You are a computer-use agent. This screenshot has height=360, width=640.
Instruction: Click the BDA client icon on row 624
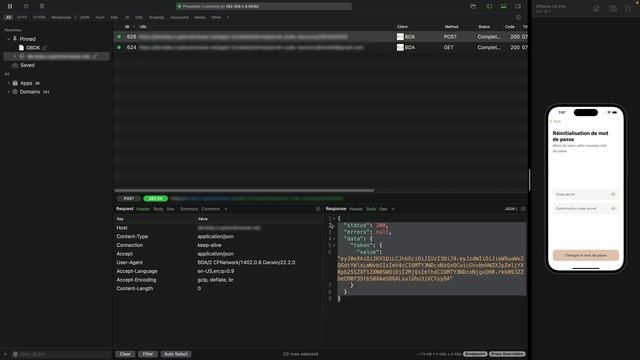(x=400, y=47)
